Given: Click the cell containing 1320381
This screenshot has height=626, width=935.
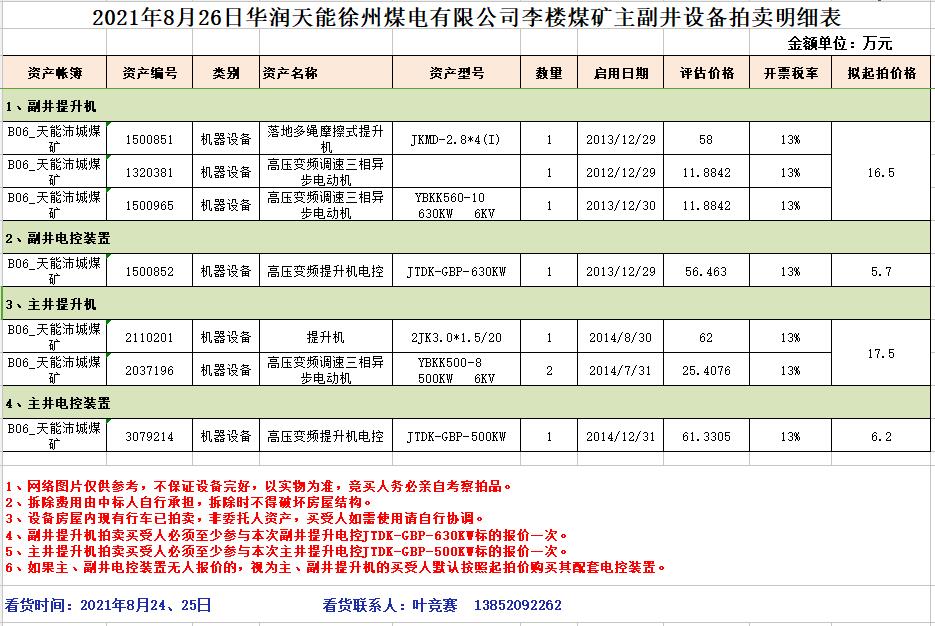Looking at the screenshot, I should (149, 172).
